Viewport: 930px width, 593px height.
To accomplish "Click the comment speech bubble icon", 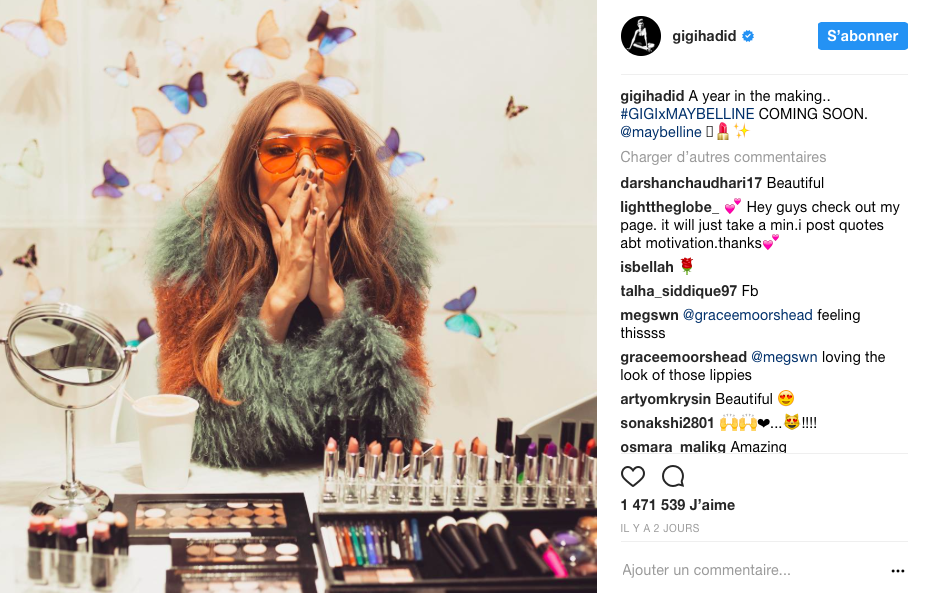I will click(673, 476).
